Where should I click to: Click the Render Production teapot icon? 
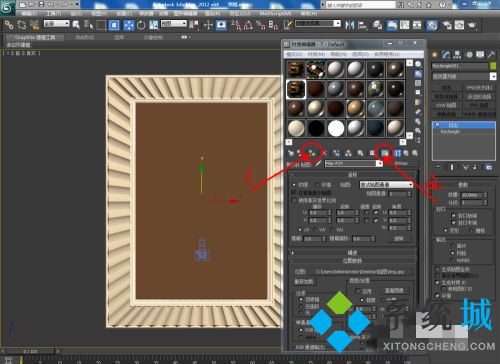(472, 25)
